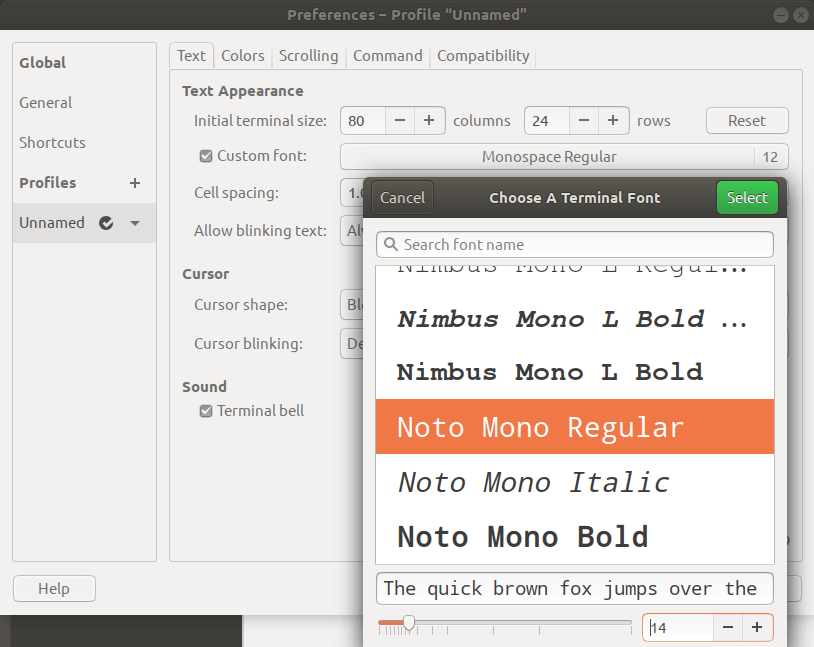
Task: Click the default profile checkmark icon next to Unnamed
Action: tap(106, 223)
